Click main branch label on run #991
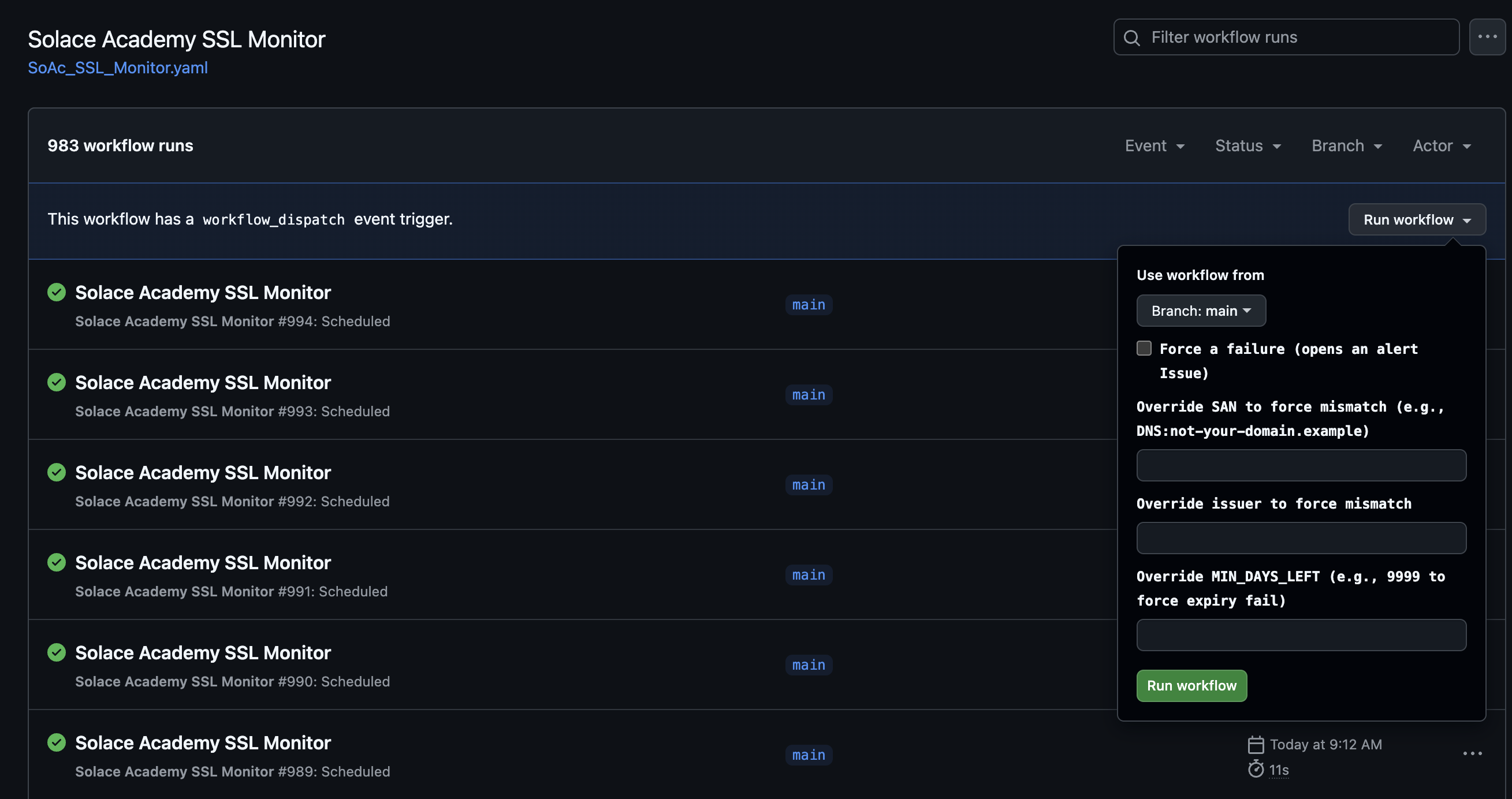1512x799 pixels. tap(809, 575)
